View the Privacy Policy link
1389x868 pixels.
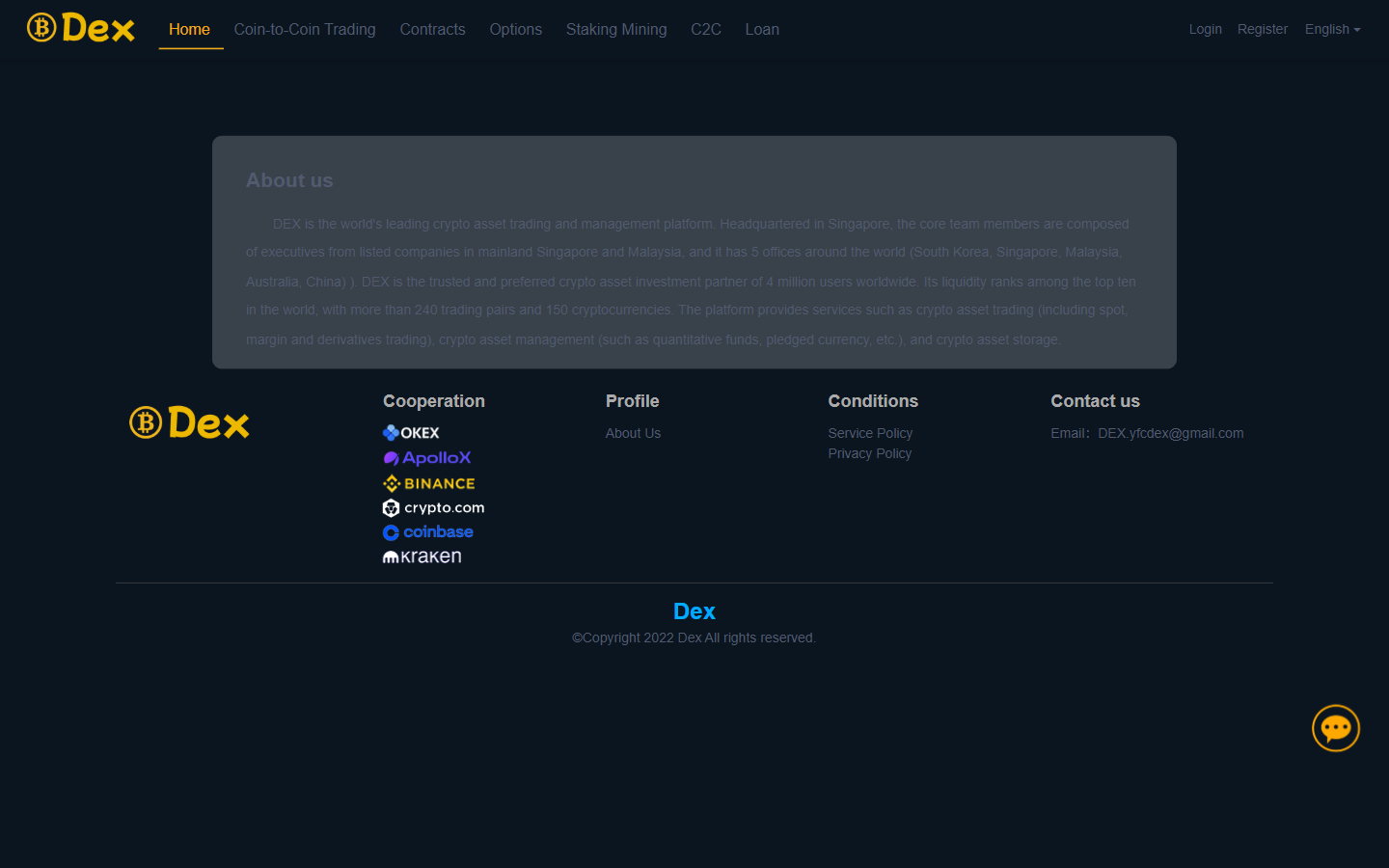click(870, 453)
